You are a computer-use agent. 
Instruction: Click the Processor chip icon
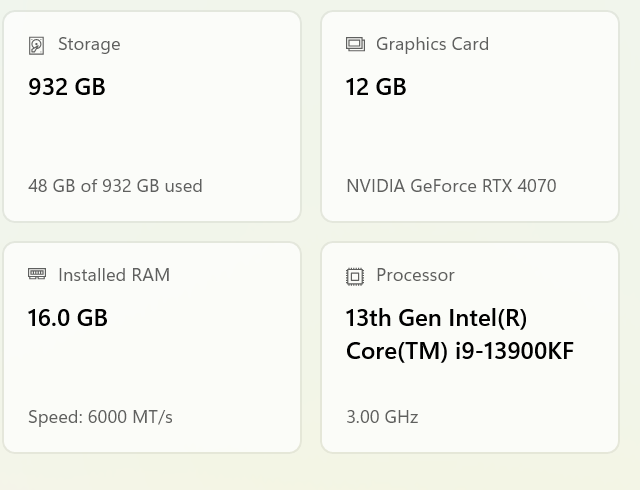click(x=355, y=275)
